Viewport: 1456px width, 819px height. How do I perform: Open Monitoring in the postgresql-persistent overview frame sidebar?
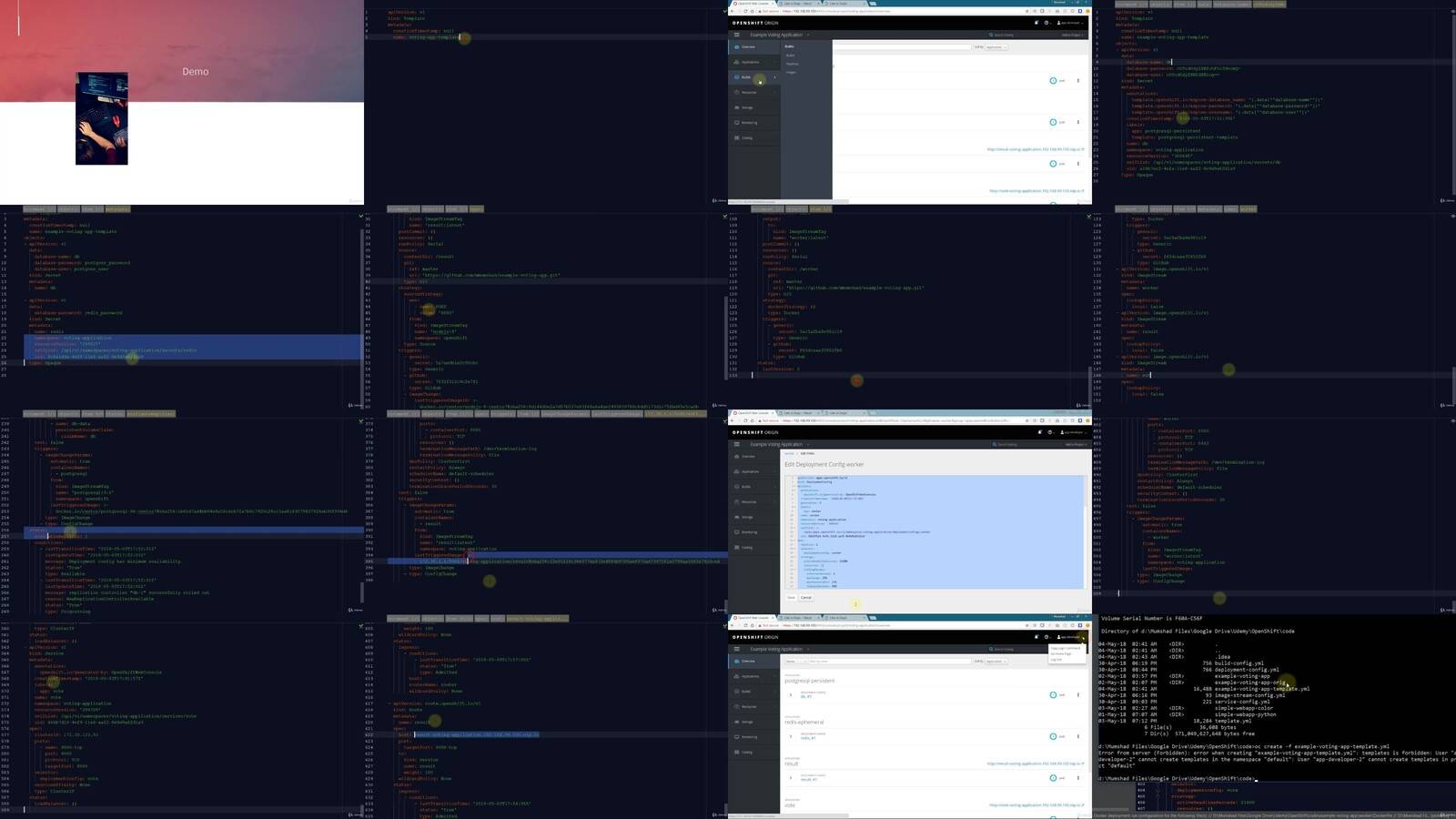pyautogui.click(x=753, y=737)
